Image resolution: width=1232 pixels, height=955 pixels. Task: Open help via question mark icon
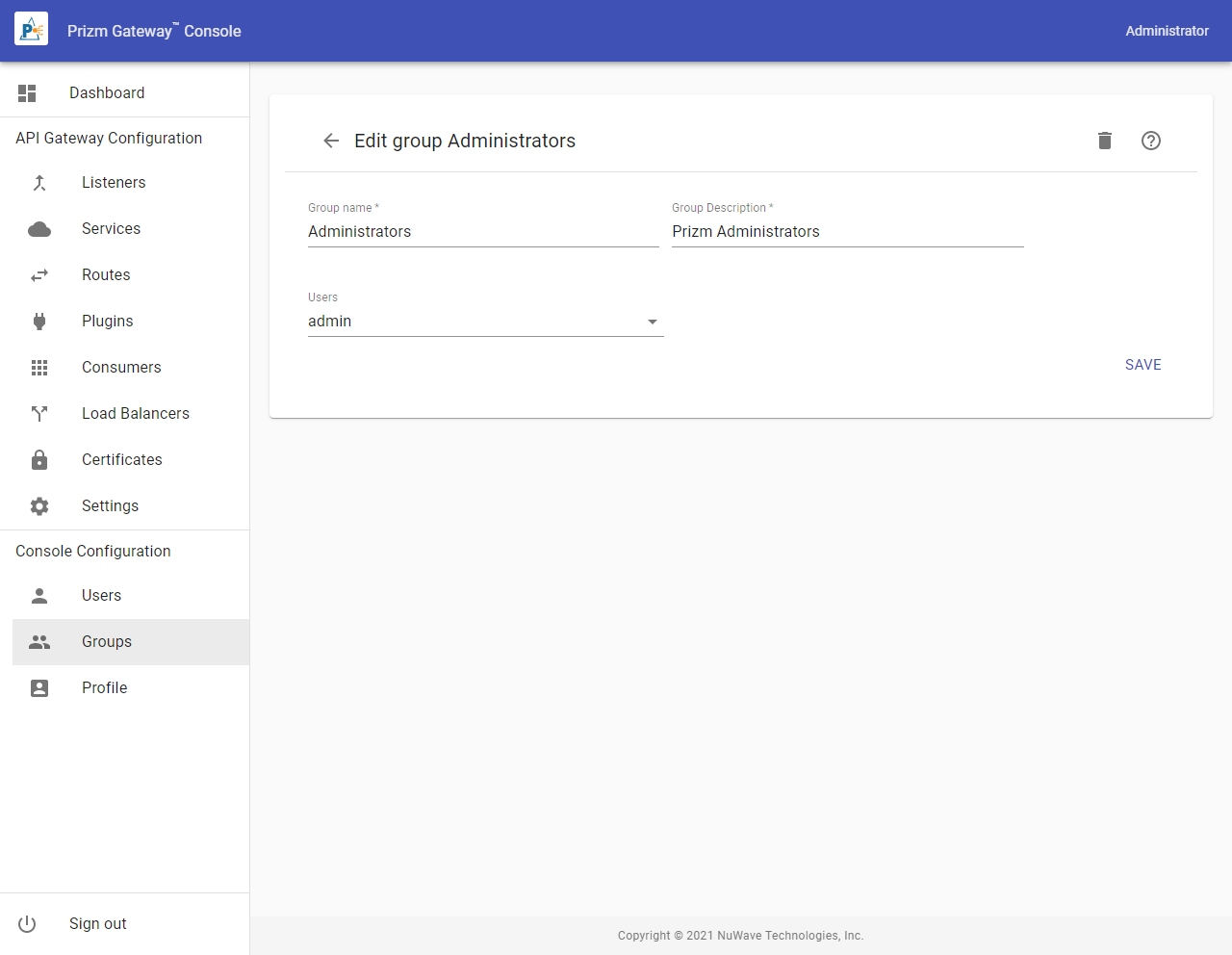click(x=1151, y=141)
